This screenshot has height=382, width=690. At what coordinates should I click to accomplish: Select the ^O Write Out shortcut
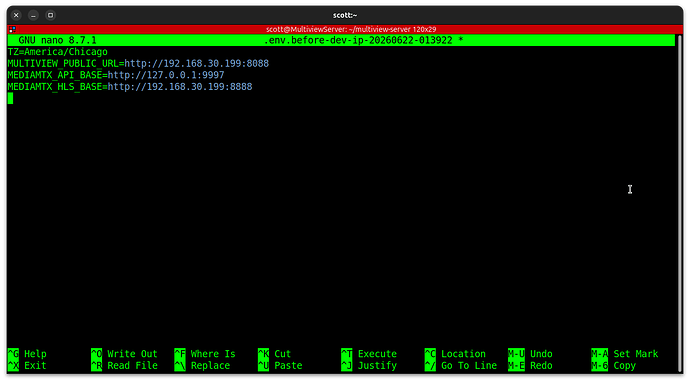124,354
